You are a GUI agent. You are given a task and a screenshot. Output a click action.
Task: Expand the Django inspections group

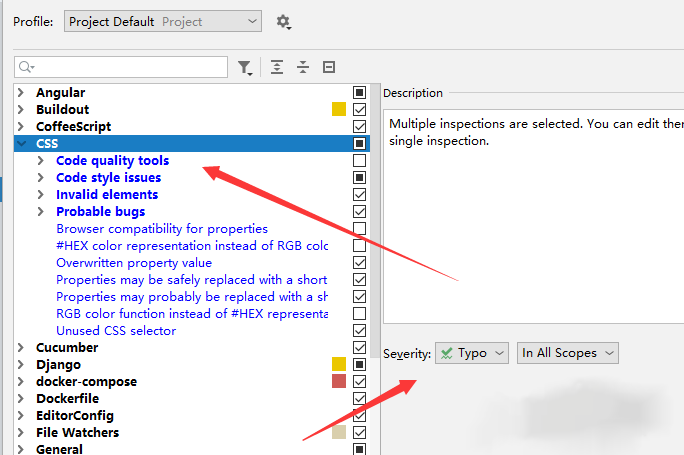[21, 365]
